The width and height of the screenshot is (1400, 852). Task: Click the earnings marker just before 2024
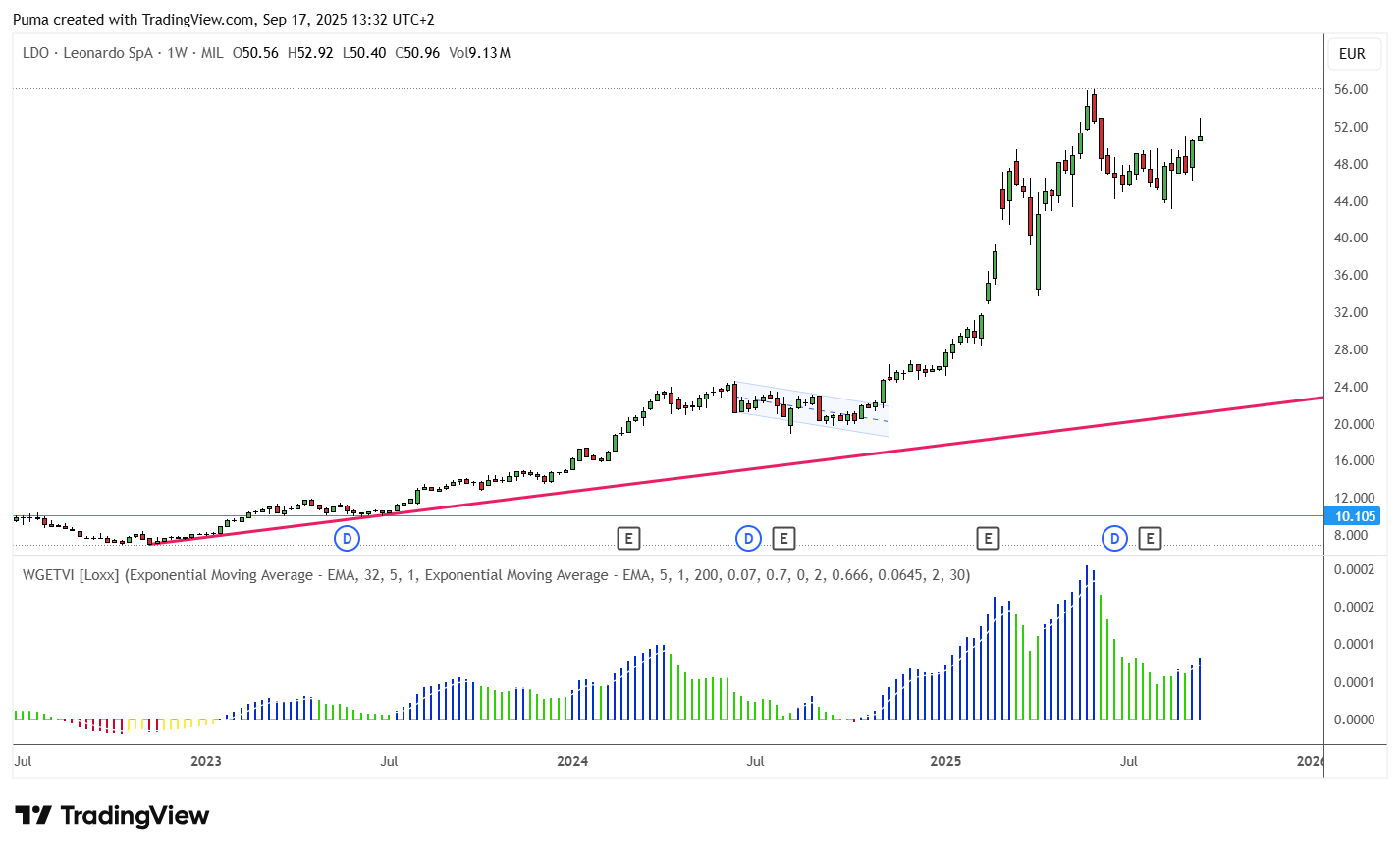pyautogui.click(x=628, y=538)
